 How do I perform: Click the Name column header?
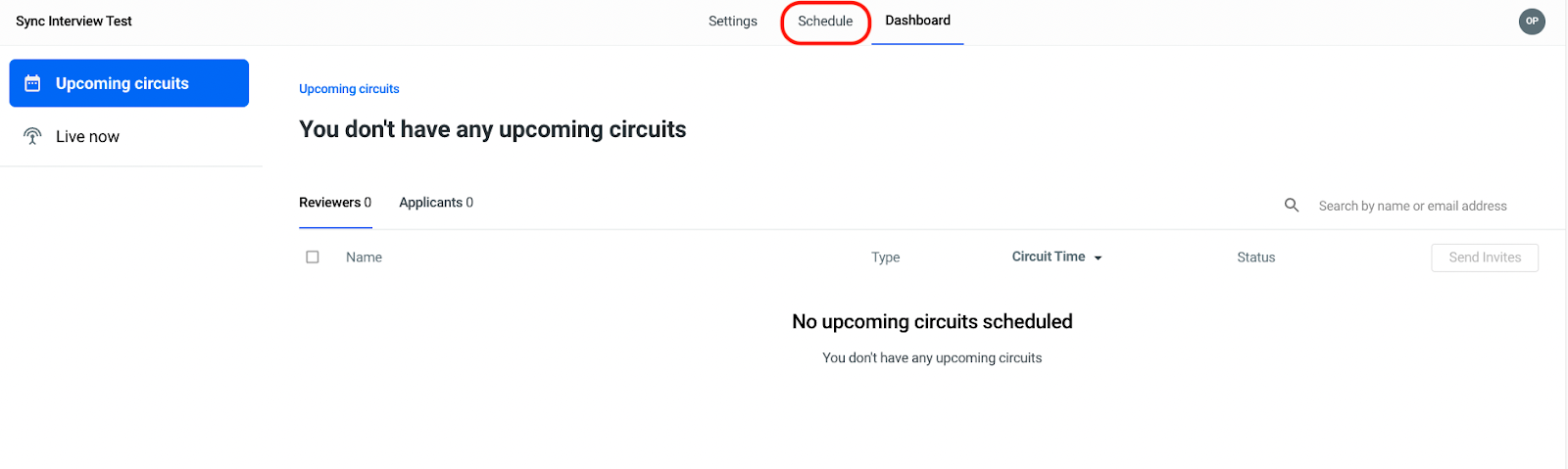coord(364,258)
